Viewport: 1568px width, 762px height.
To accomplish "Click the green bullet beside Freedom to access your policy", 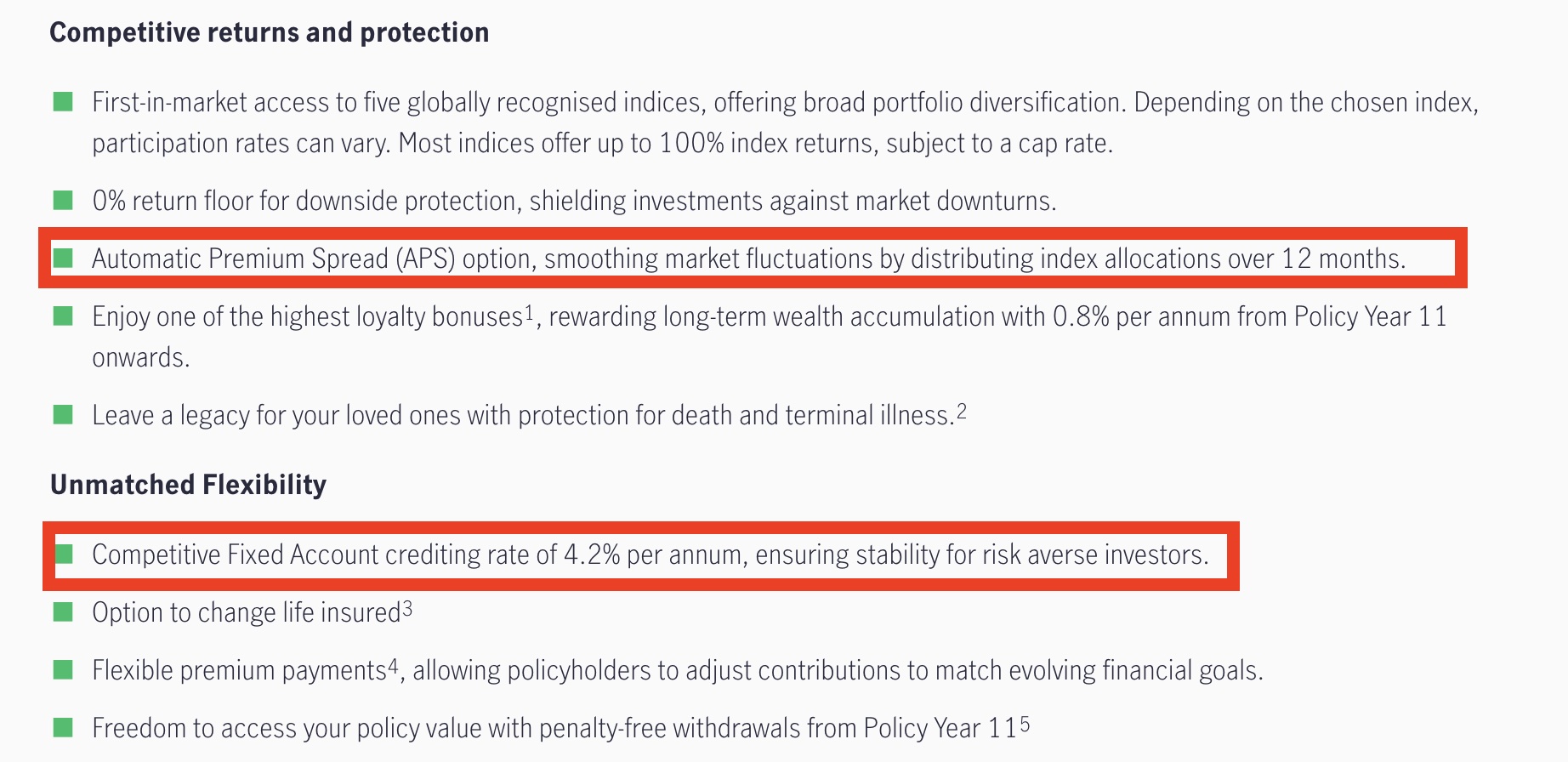I will [x=63, y=728].
